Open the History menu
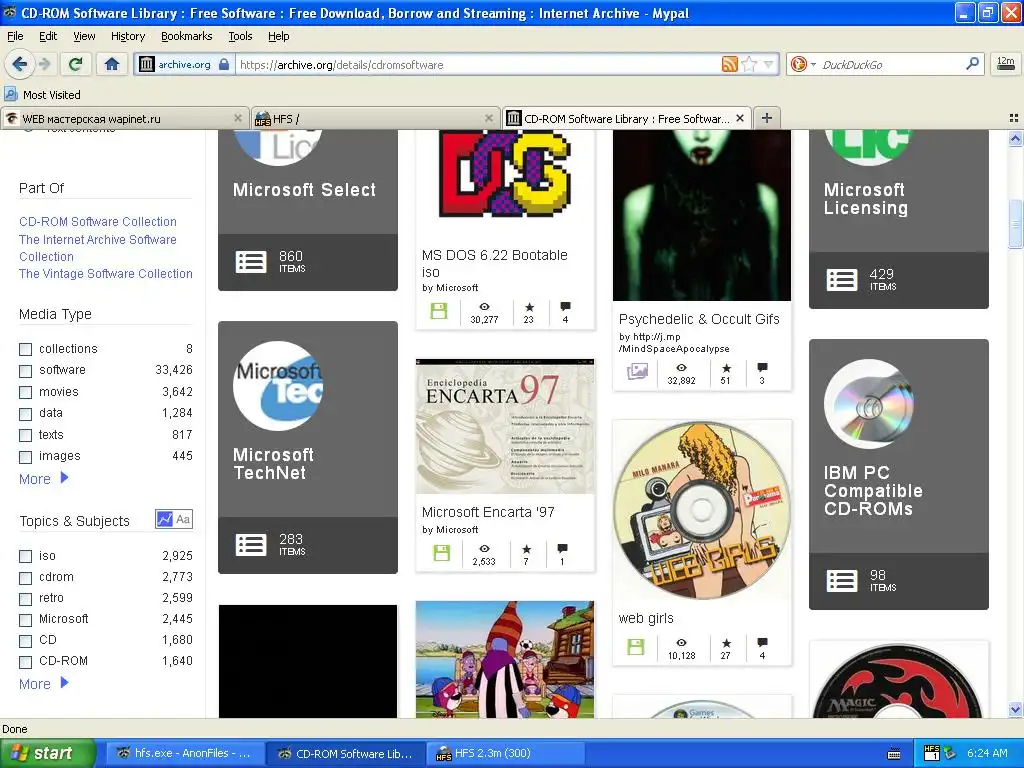The width and height of the screenshot is (1024, 768). (127, 36)
